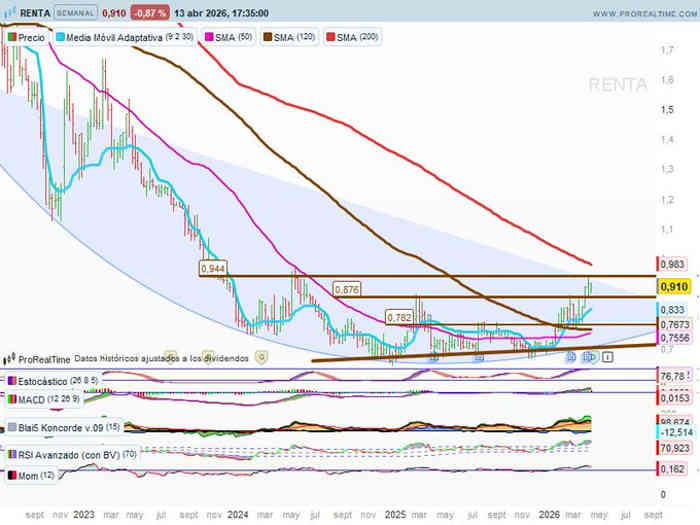Click the Precio legend color swatch
The height and width of the screenshot is (525, 700).
pyautogui.click(x=12, y=37)
